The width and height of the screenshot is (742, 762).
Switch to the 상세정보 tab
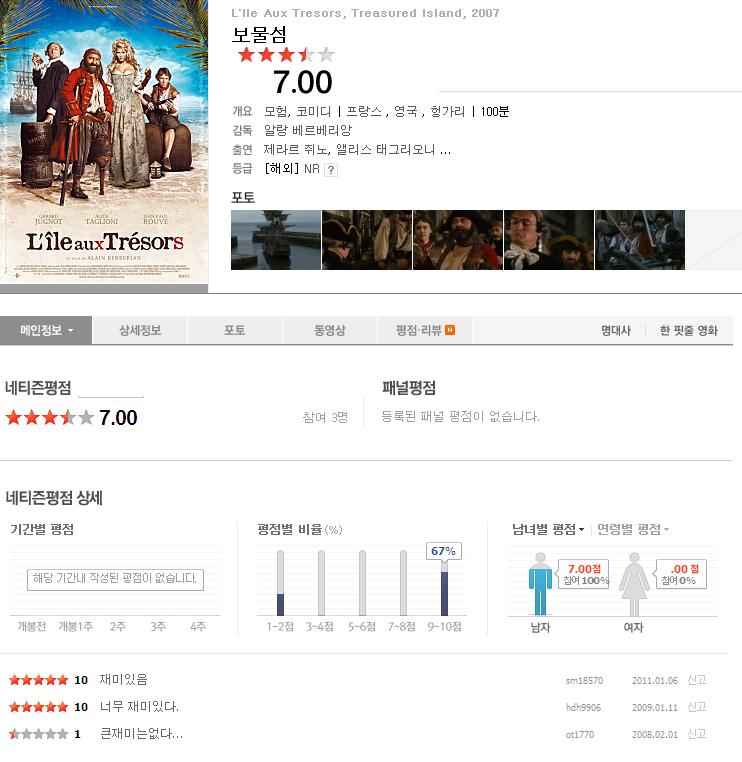(x=140, y=330)
